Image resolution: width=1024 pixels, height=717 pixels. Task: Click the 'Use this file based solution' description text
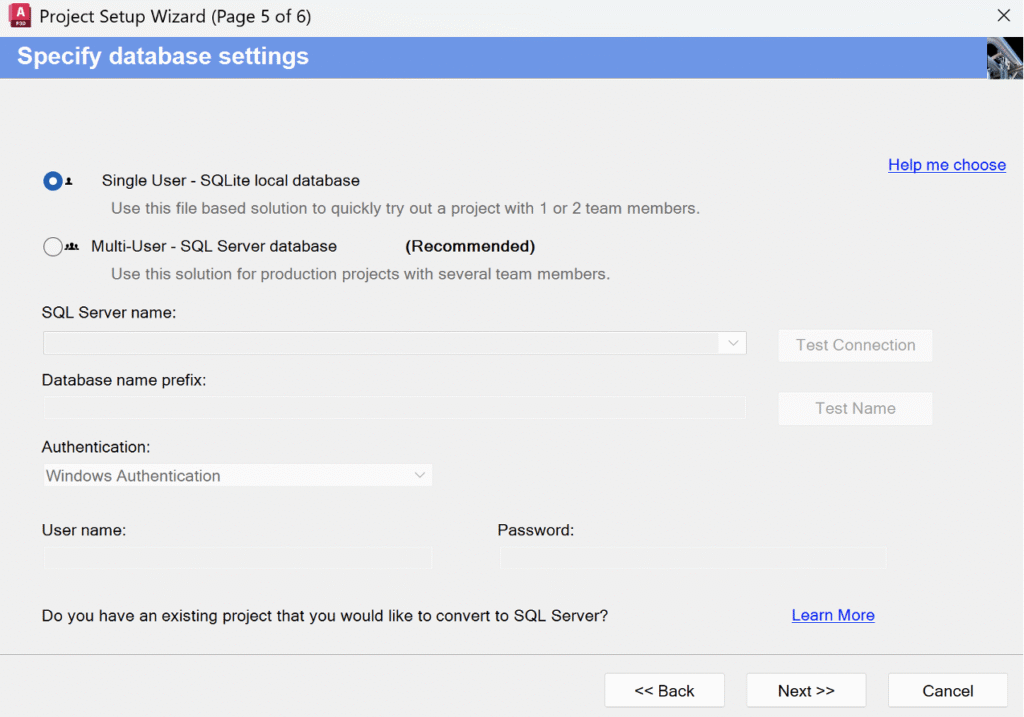point(405,208)
